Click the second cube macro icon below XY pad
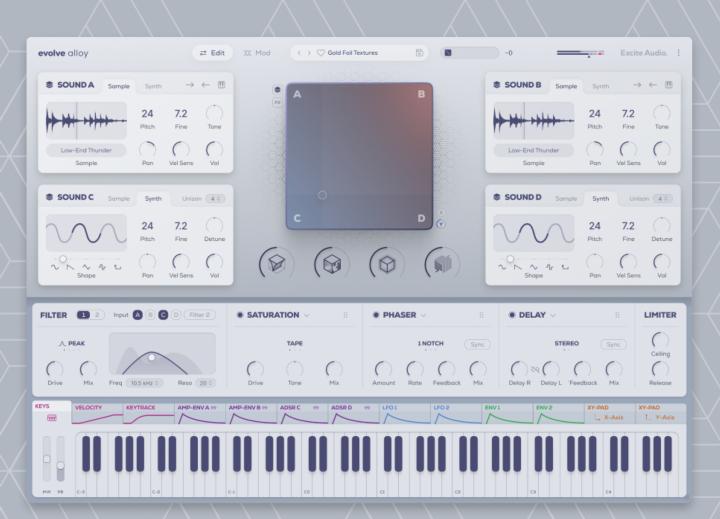The height and width of the screenshot is (519, 720). click(332, 264)
